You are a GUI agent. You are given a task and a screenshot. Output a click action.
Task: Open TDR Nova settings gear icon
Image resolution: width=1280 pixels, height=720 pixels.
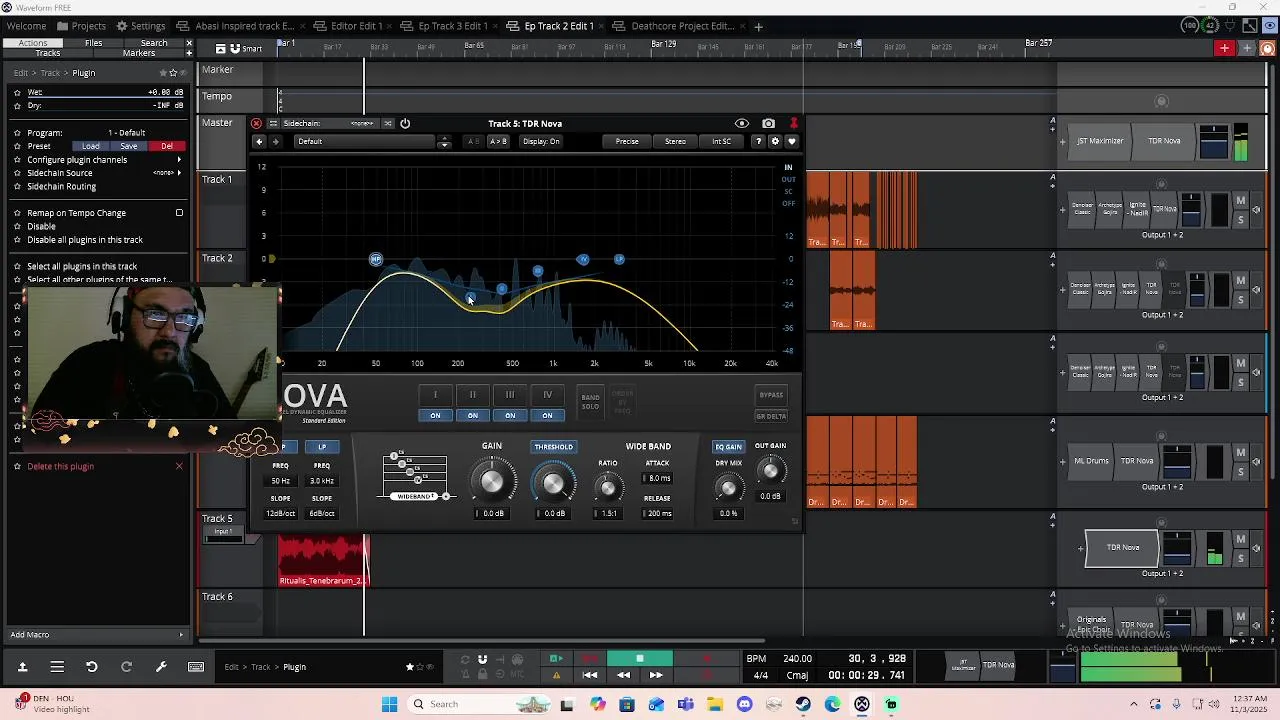tap(775, 141)
